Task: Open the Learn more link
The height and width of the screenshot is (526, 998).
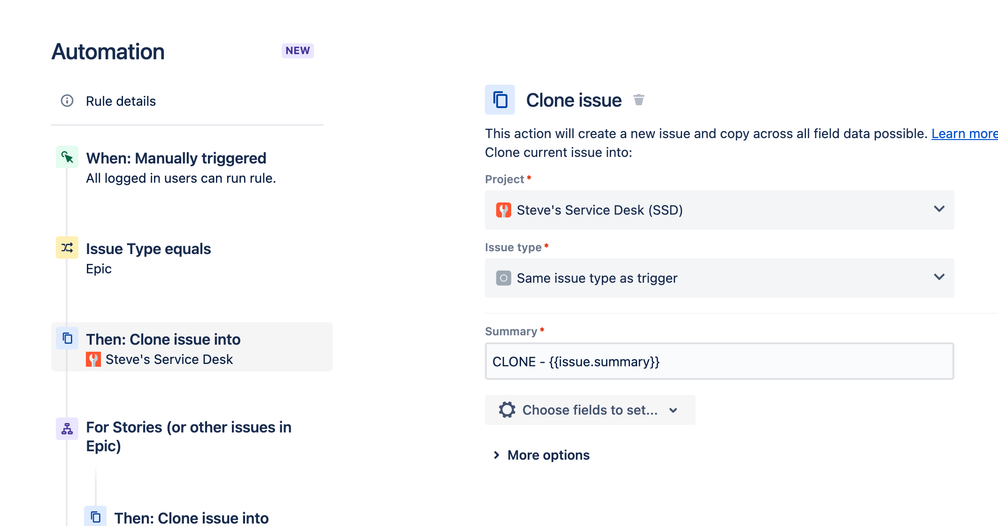Action: pyautogui.click(x=964, y=134)
